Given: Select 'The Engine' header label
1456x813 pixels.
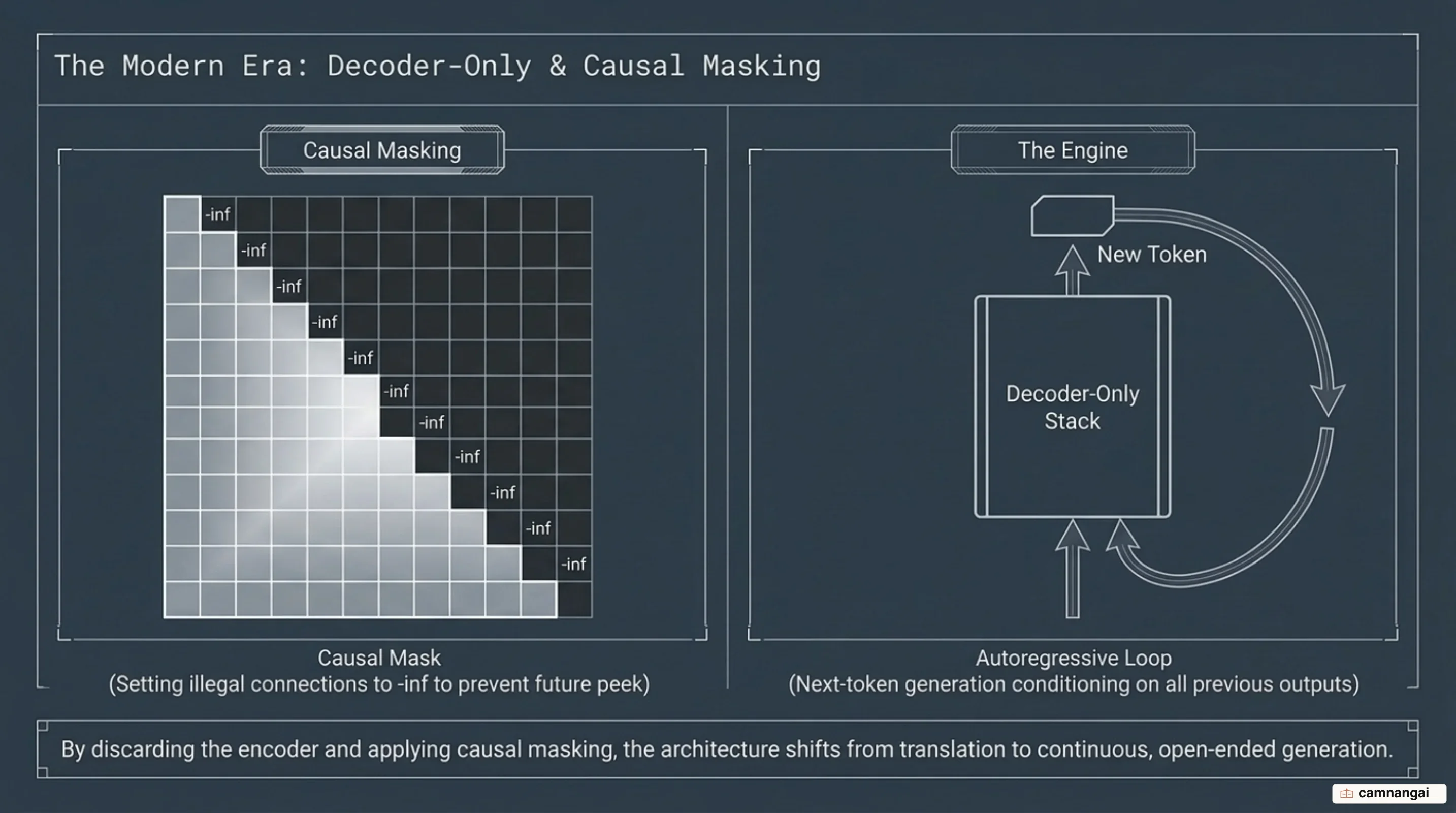Looking at the screenshot, I should click(1073, 150).
